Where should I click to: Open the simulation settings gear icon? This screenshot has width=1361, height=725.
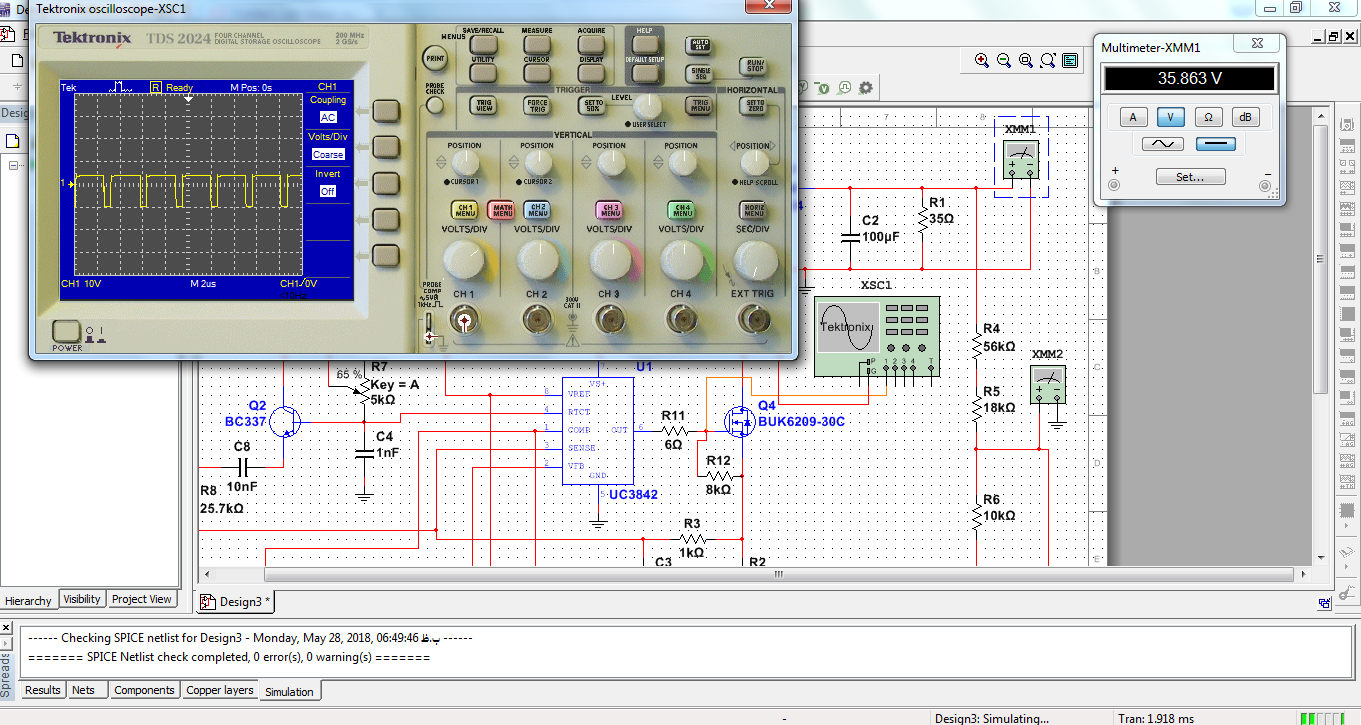pos(866,88)
